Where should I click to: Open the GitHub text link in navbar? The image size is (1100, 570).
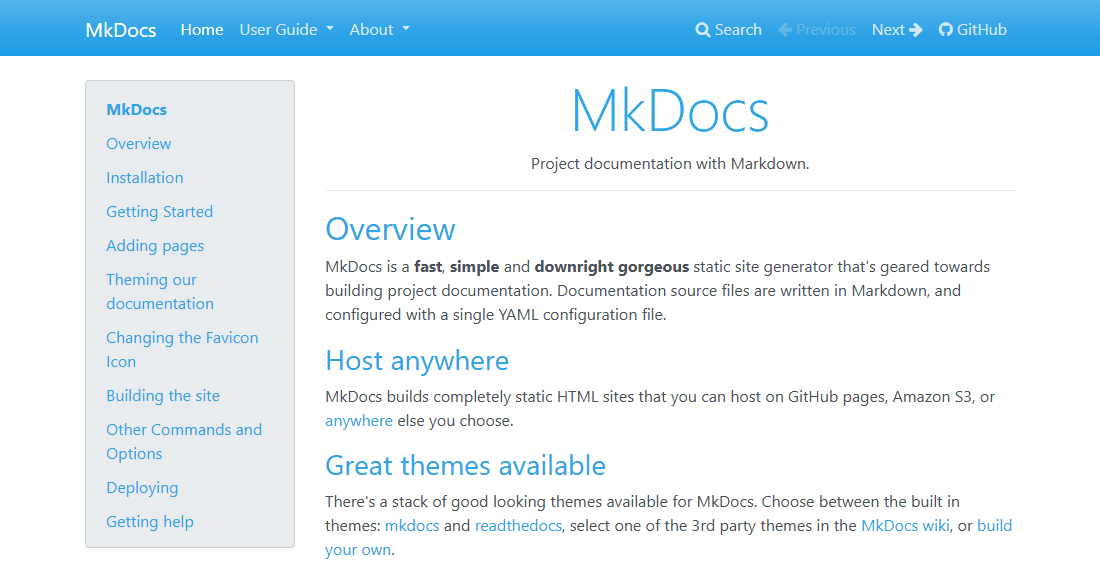[981, 29]
